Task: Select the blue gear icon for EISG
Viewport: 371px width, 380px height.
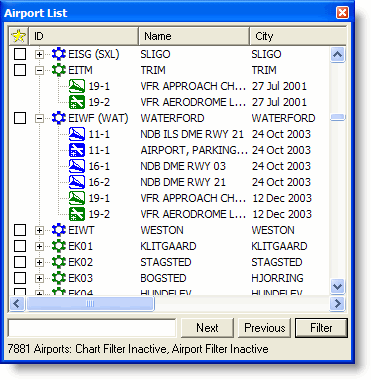Action: 59,54
